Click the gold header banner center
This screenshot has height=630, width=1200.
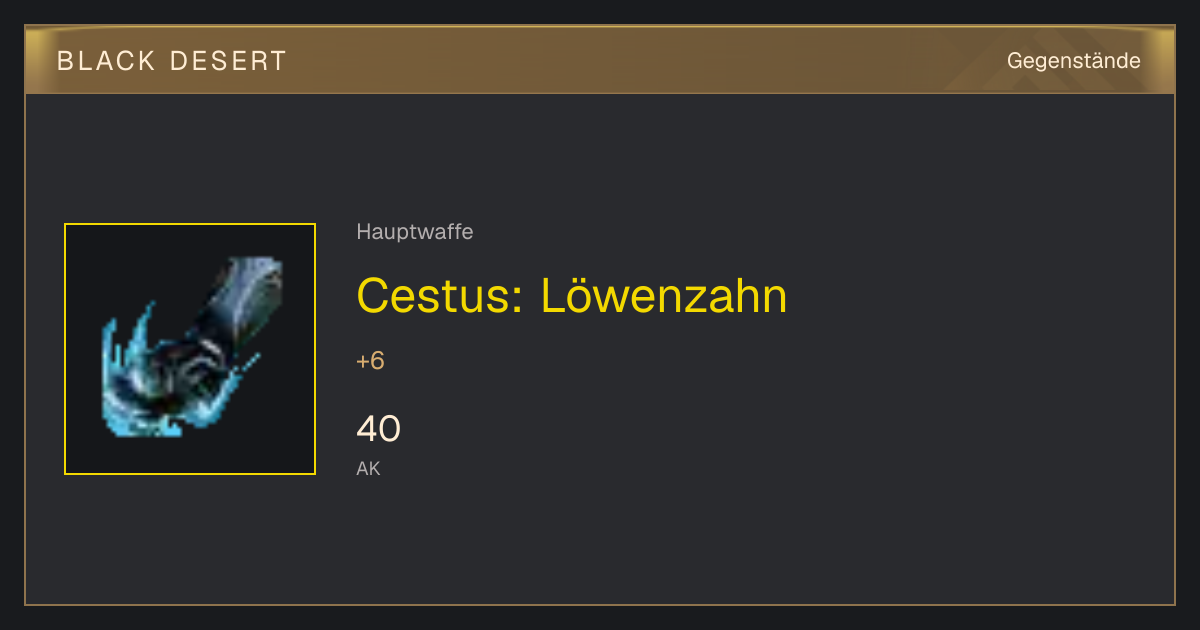600,60
